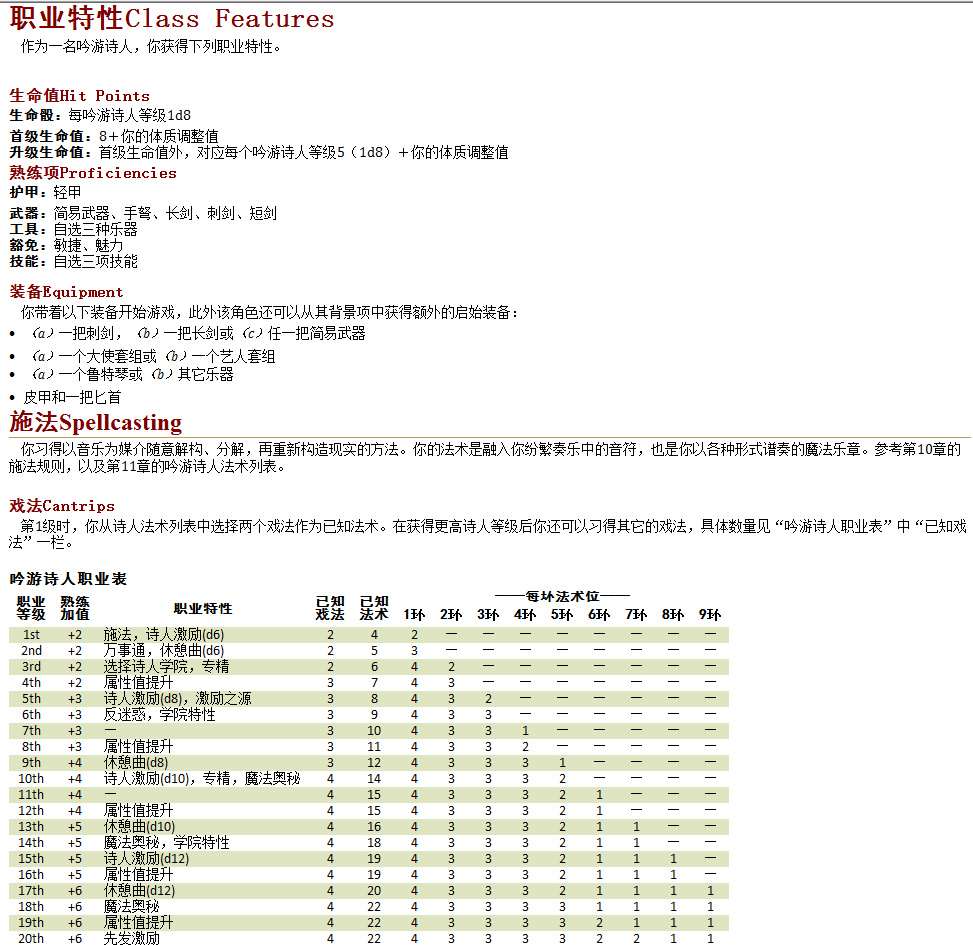Viewport: 973px width, 945px height.
Task: Select the 施法Spellcasting heading
Action: (96, 422)
